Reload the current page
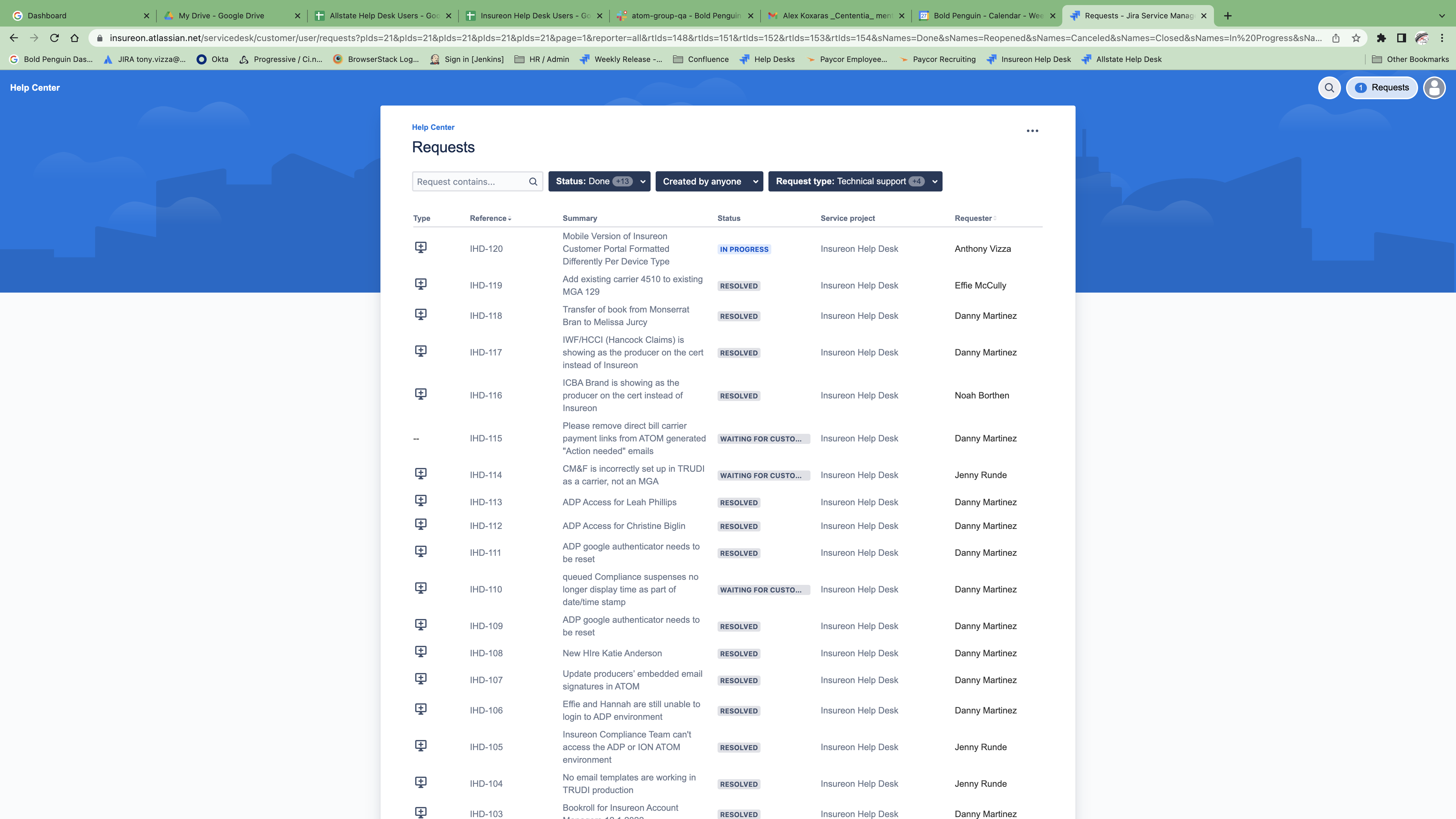This screenshot has width=1456, height=819. 54,38
